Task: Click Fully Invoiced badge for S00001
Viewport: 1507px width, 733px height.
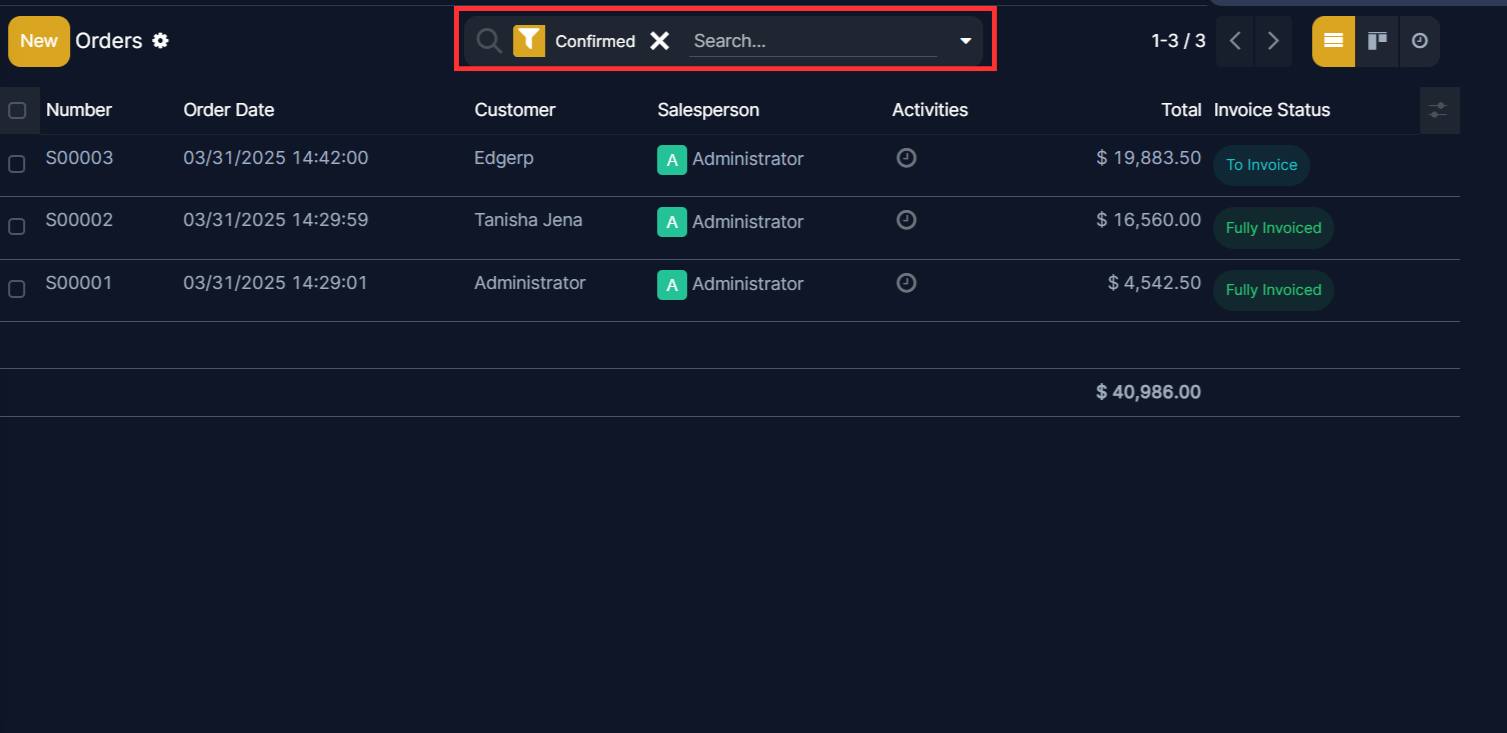Action: tap(1273, 290)
